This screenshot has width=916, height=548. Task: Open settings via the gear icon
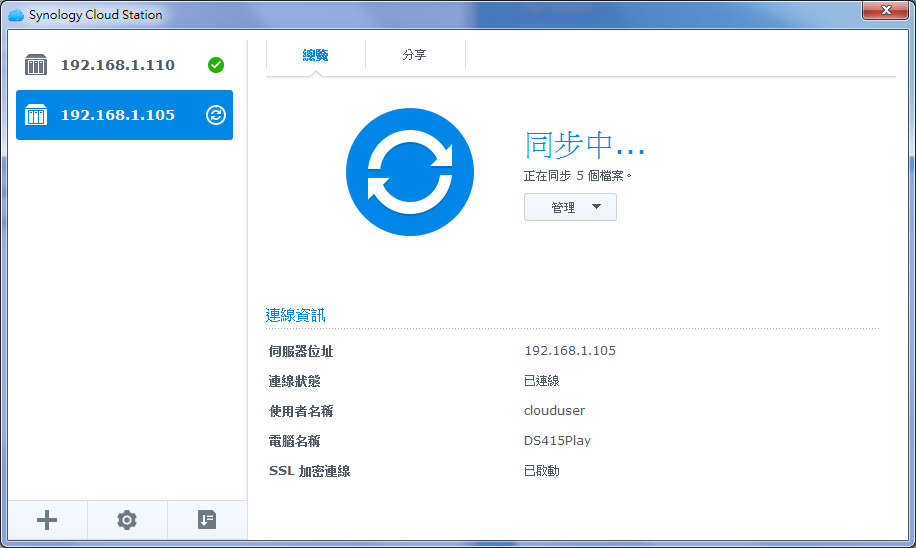127,520
